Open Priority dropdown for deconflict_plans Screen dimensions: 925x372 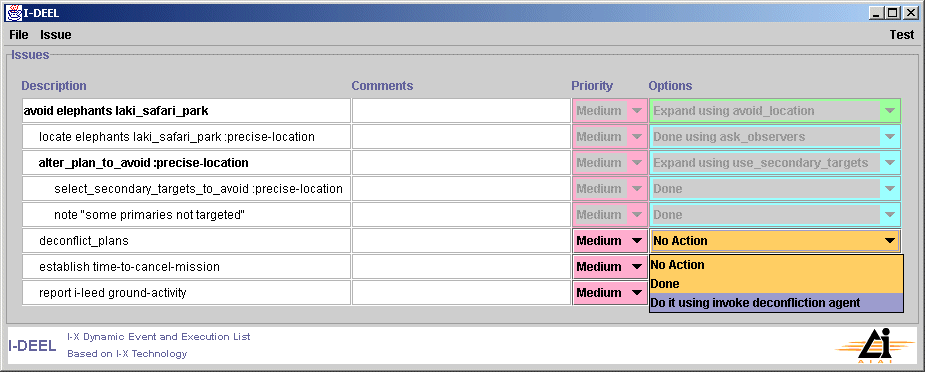coord(609,241)
